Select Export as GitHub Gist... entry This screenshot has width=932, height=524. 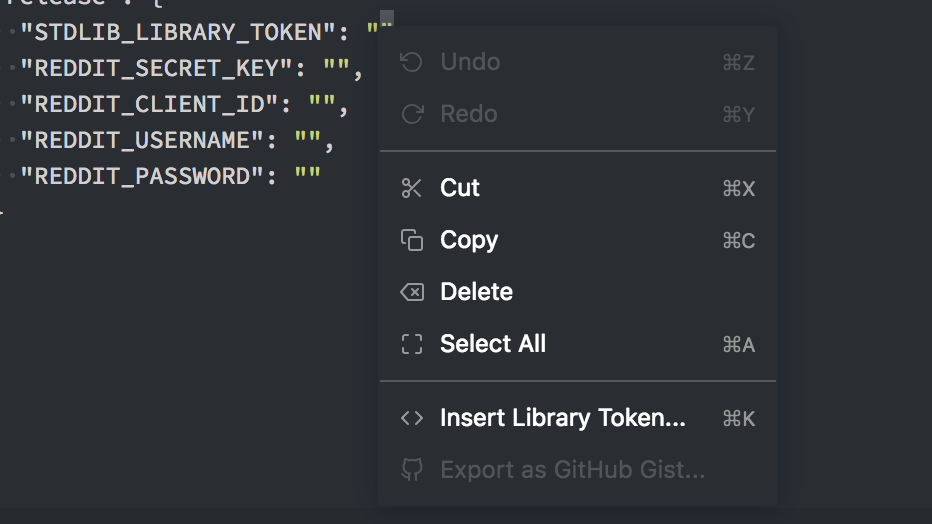[x=572, y=470]
